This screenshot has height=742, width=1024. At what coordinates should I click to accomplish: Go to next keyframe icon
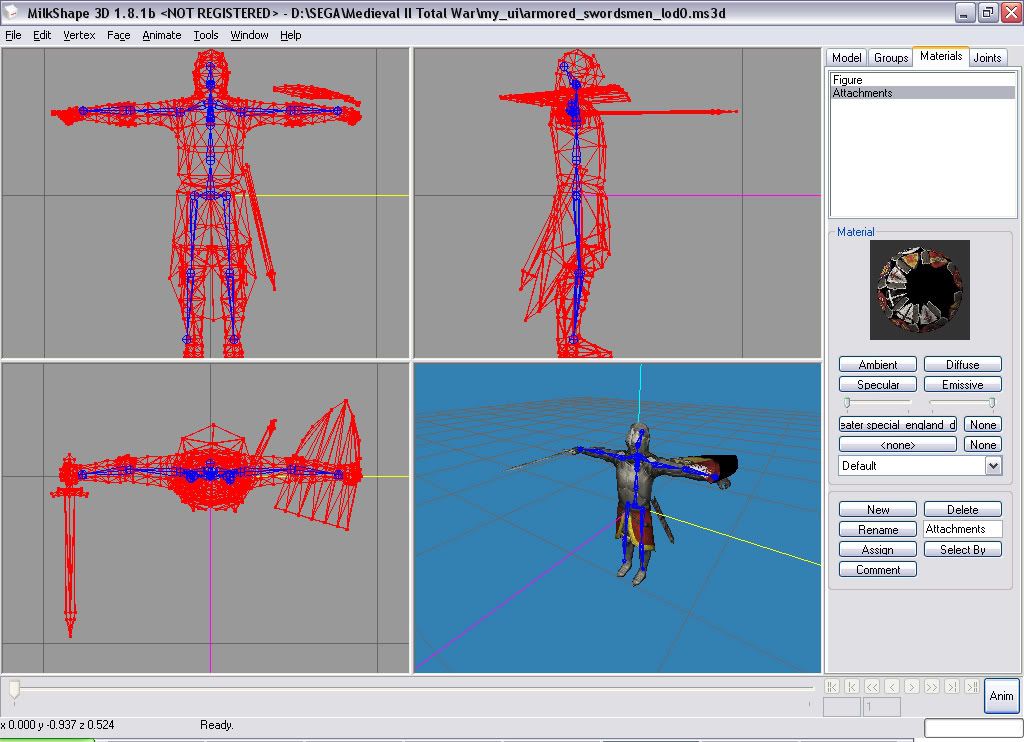(x=952, y=686)
